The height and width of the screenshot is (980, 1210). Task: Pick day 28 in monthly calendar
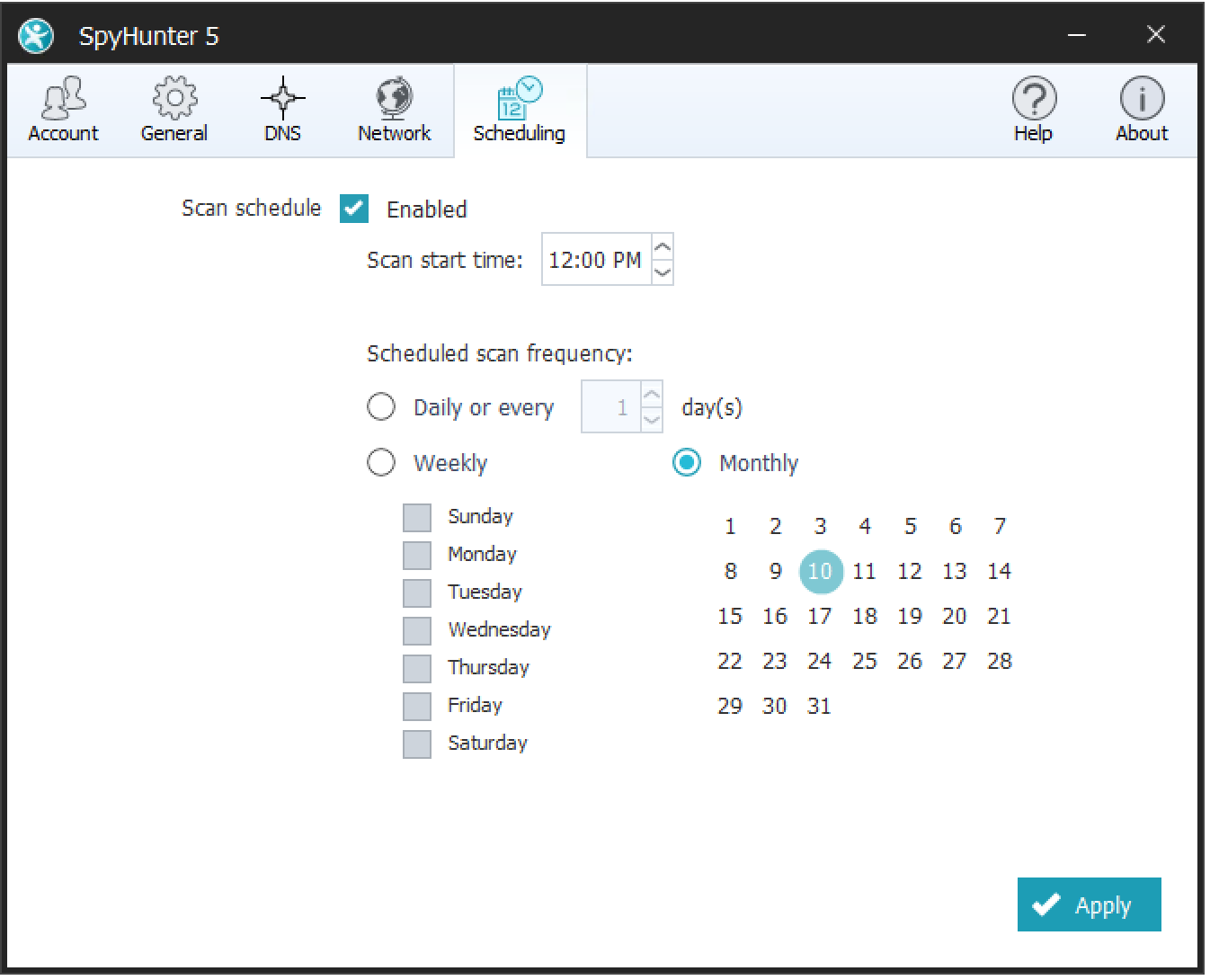pos(1000,661)
